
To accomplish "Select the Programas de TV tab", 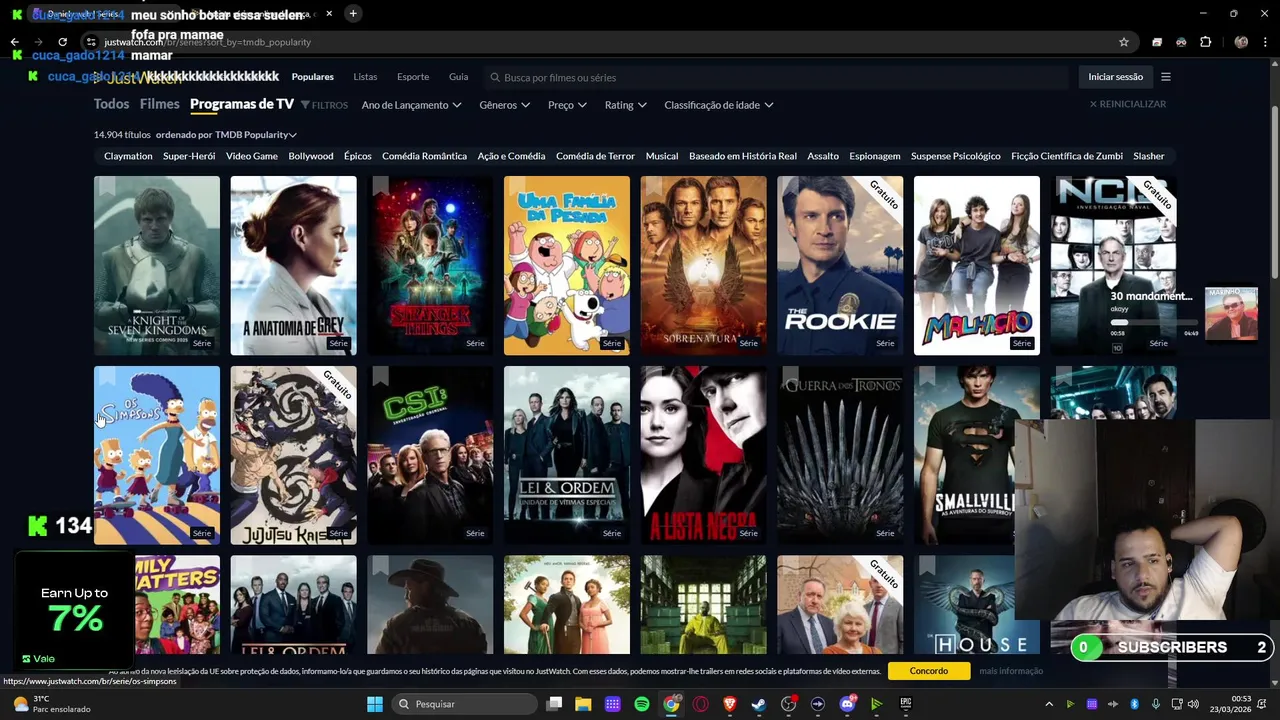I will pos(242,104).
